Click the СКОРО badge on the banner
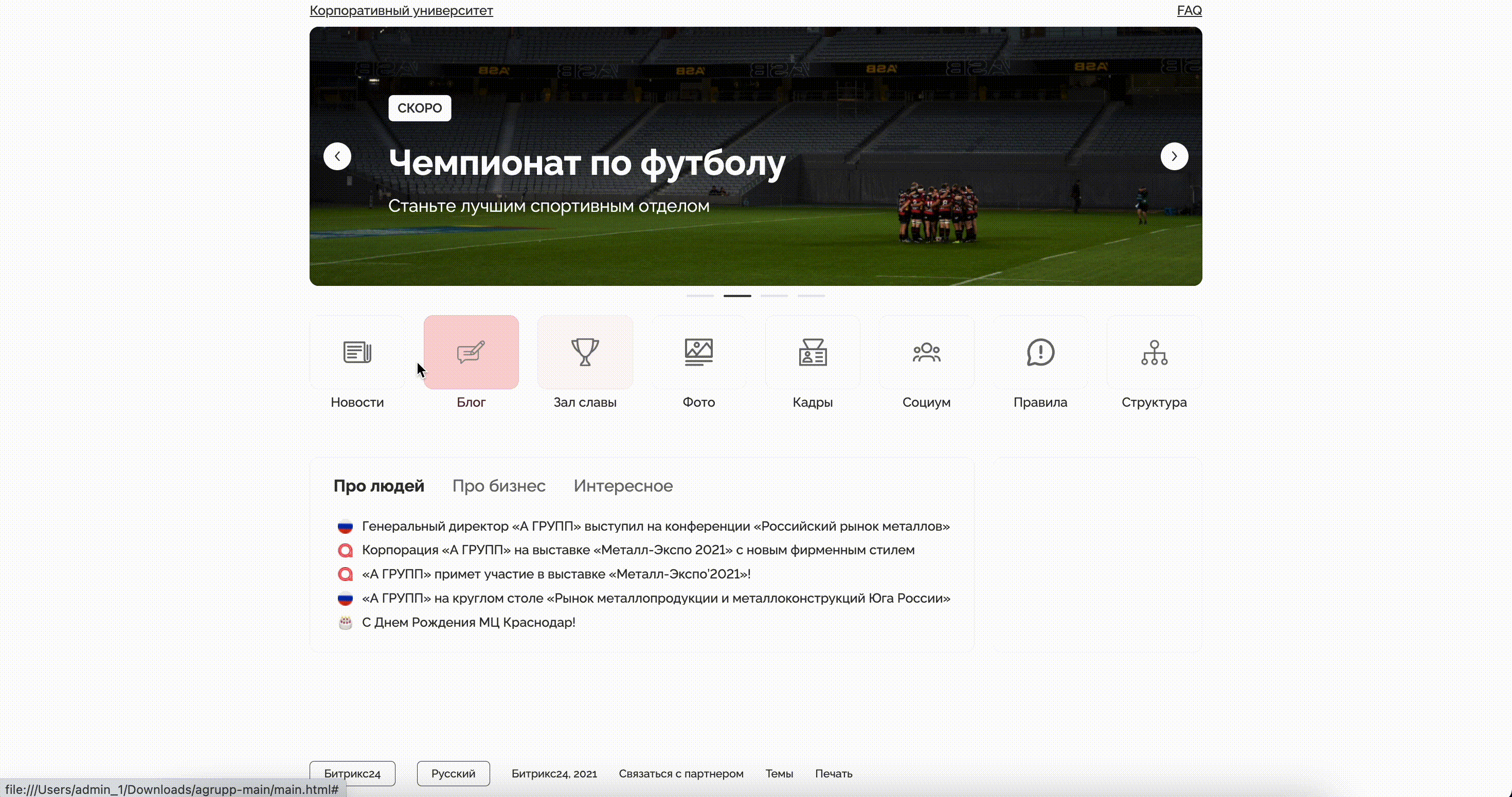 (x=420, y=108)
